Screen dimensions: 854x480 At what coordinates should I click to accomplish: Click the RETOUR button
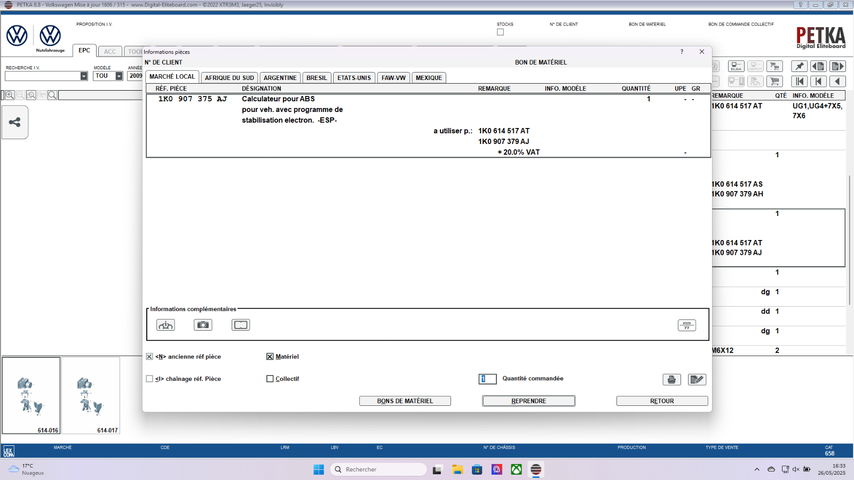click(662, 401)
